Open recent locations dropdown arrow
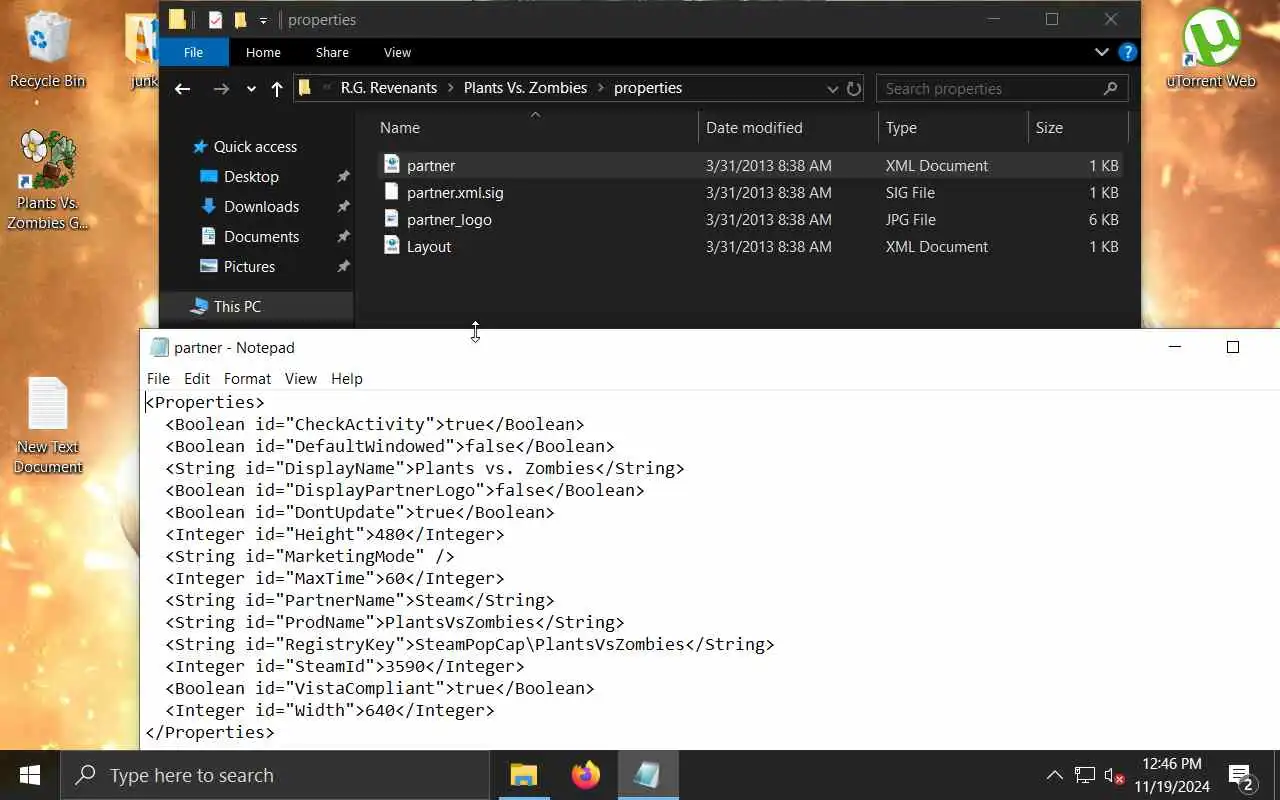Viewport: 1280px width, 800px height. tap(251, 89)
